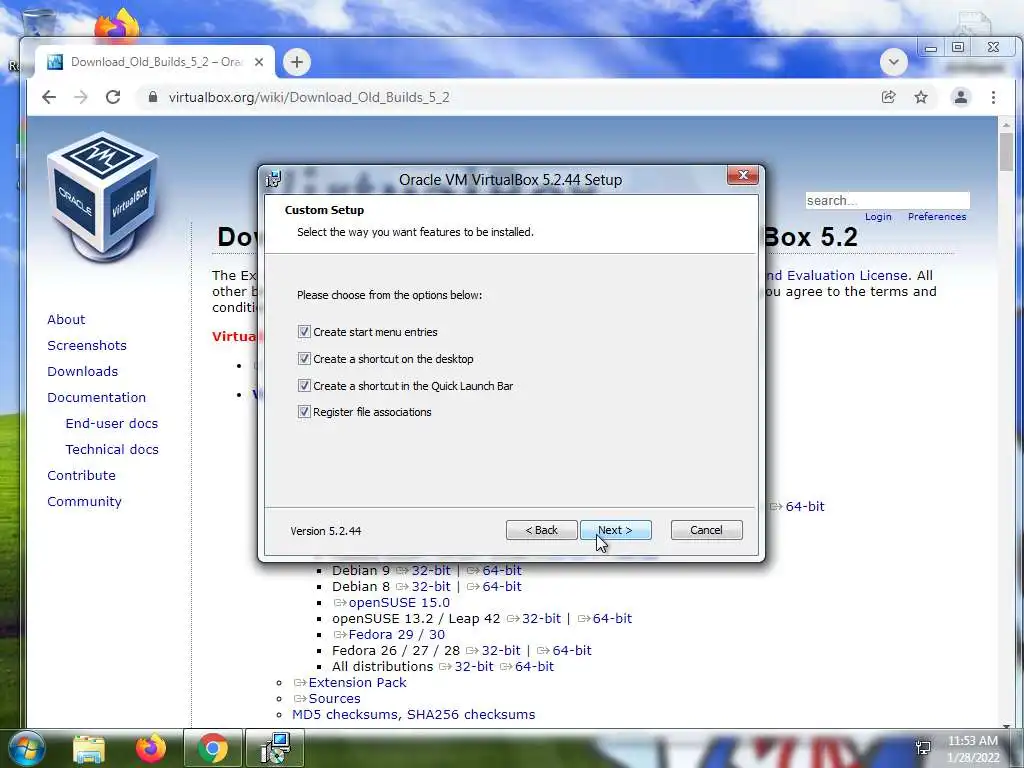This screenshot has height=768, width=1024.
Task: Close the Download_Old_Builds_5_2 tab
Action: coord(259,62)
